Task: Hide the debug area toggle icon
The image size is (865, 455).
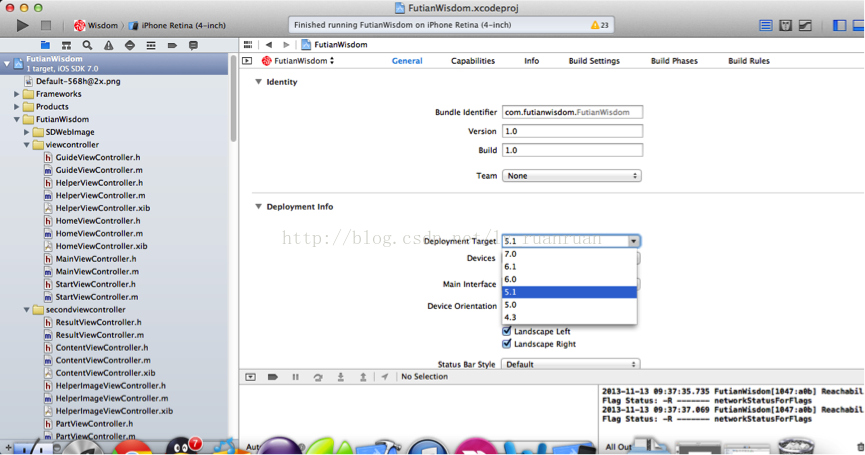Action: pyautogui.click(x=250, y=377)
